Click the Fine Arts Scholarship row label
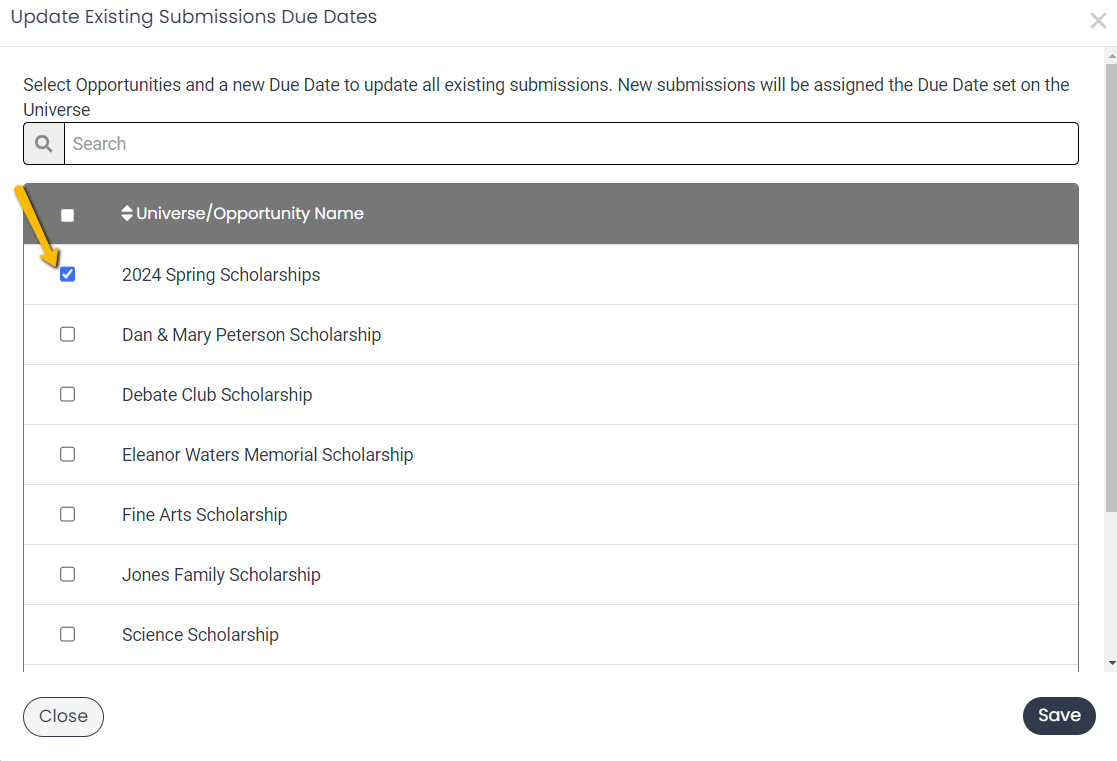The height and width of the screenshot is (761, 1117). tap(204, 514)
